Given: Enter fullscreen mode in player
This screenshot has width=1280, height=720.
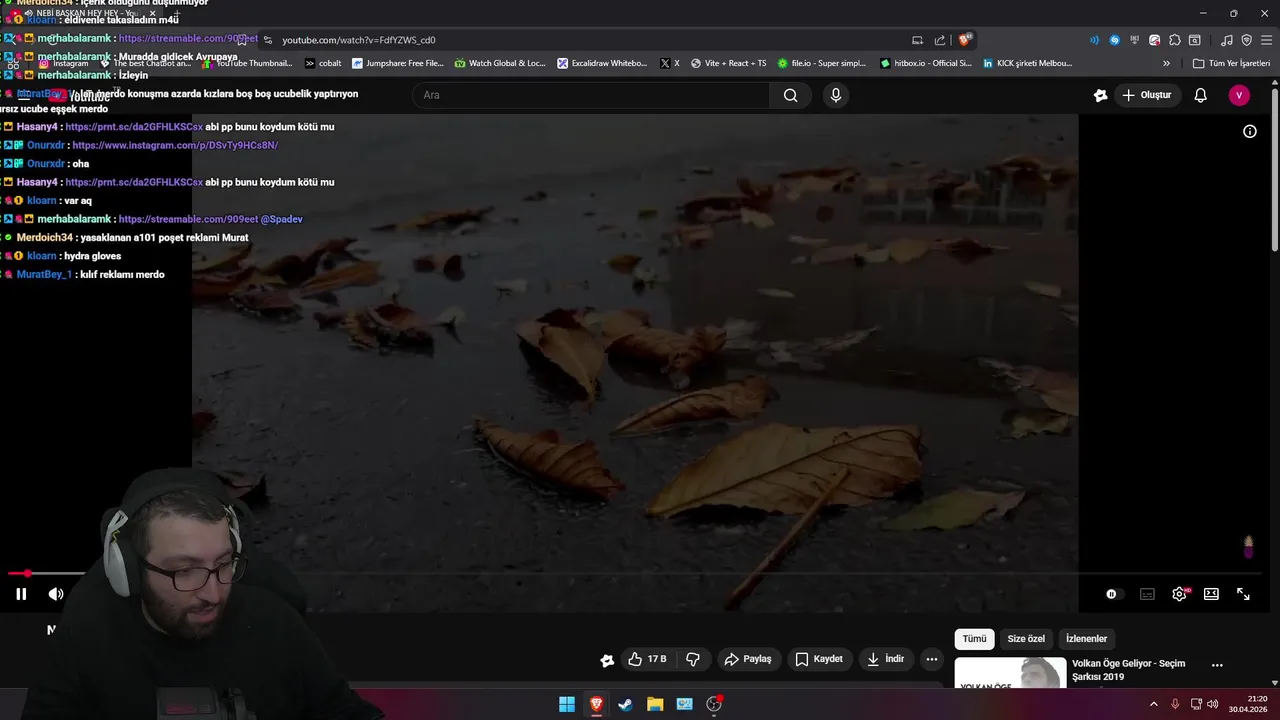Looking at the screenshot, I should [x=1243, y=594].
